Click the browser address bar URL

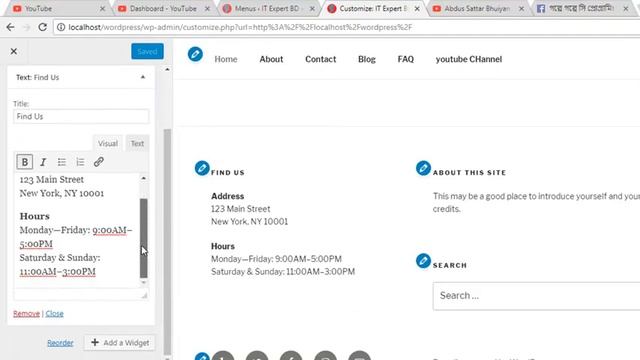[x=240, y=27]
